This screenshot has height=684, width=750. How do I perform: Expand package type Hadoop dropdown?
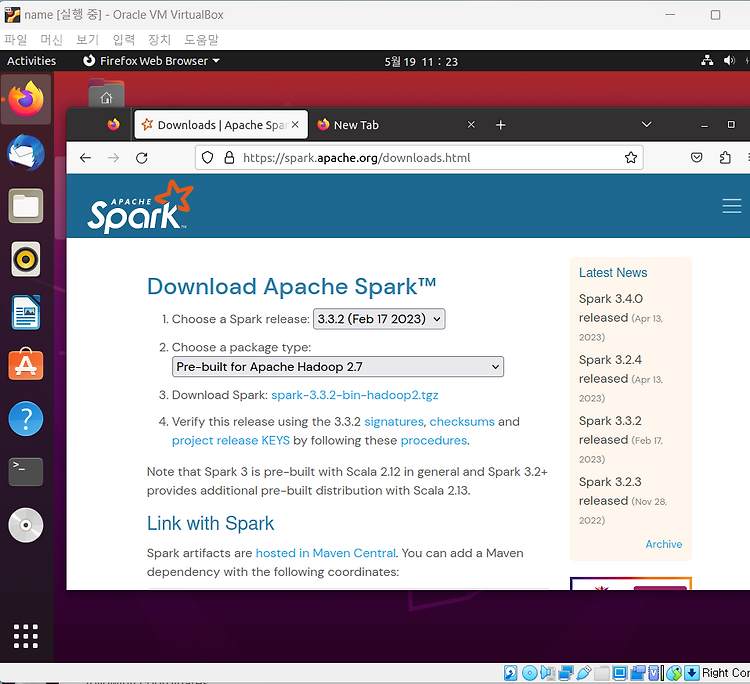coord(338,367)
